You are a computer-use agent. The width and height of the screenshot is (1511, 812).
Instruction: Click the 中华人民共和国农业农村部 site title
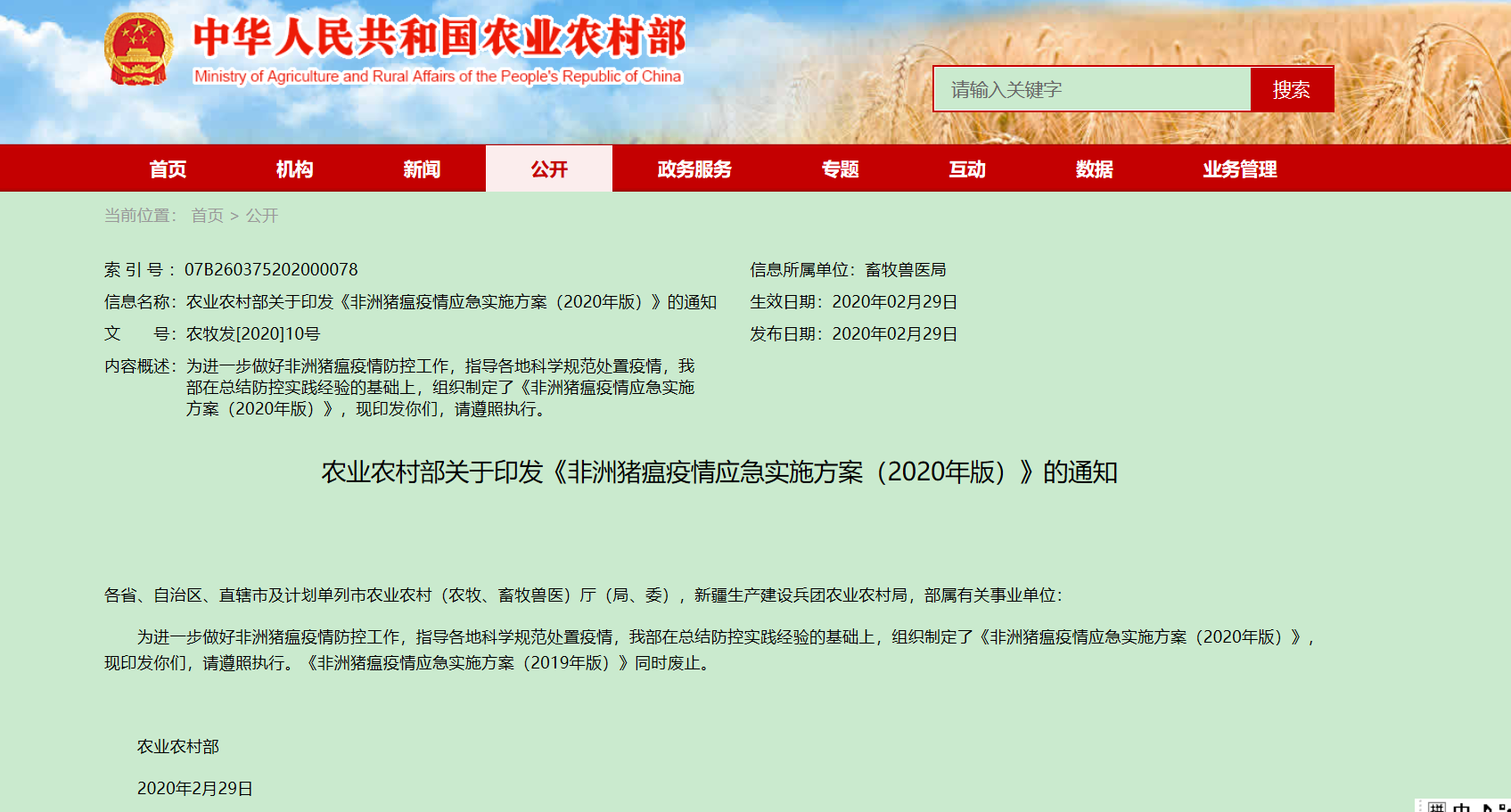pyautogui.click(x=439, y=38)
